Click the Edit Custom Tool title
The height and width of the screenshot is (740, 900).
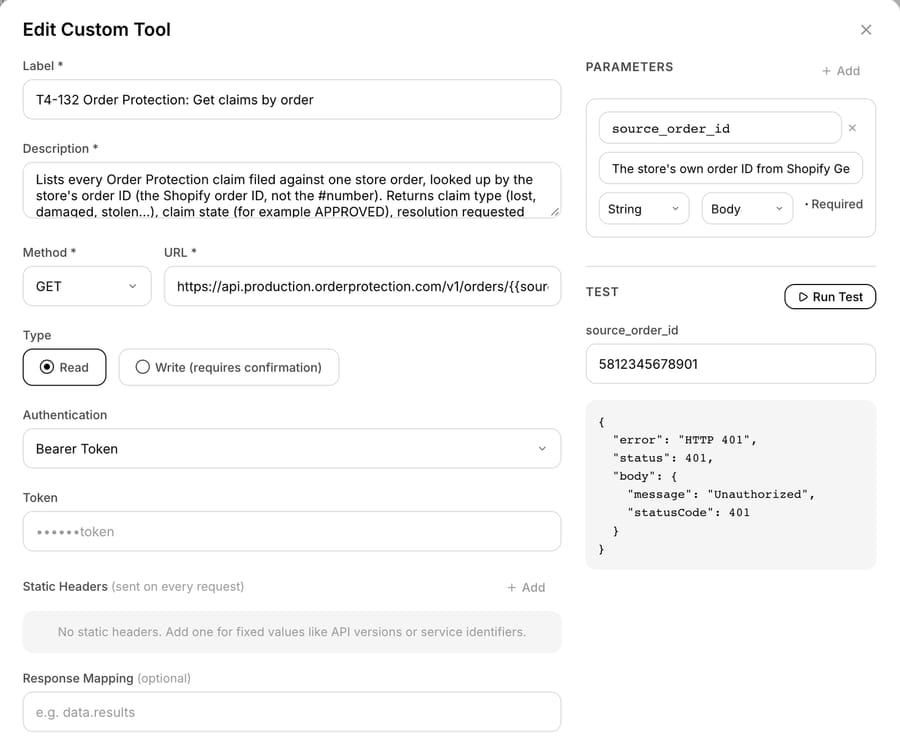(x=97, y=30)
